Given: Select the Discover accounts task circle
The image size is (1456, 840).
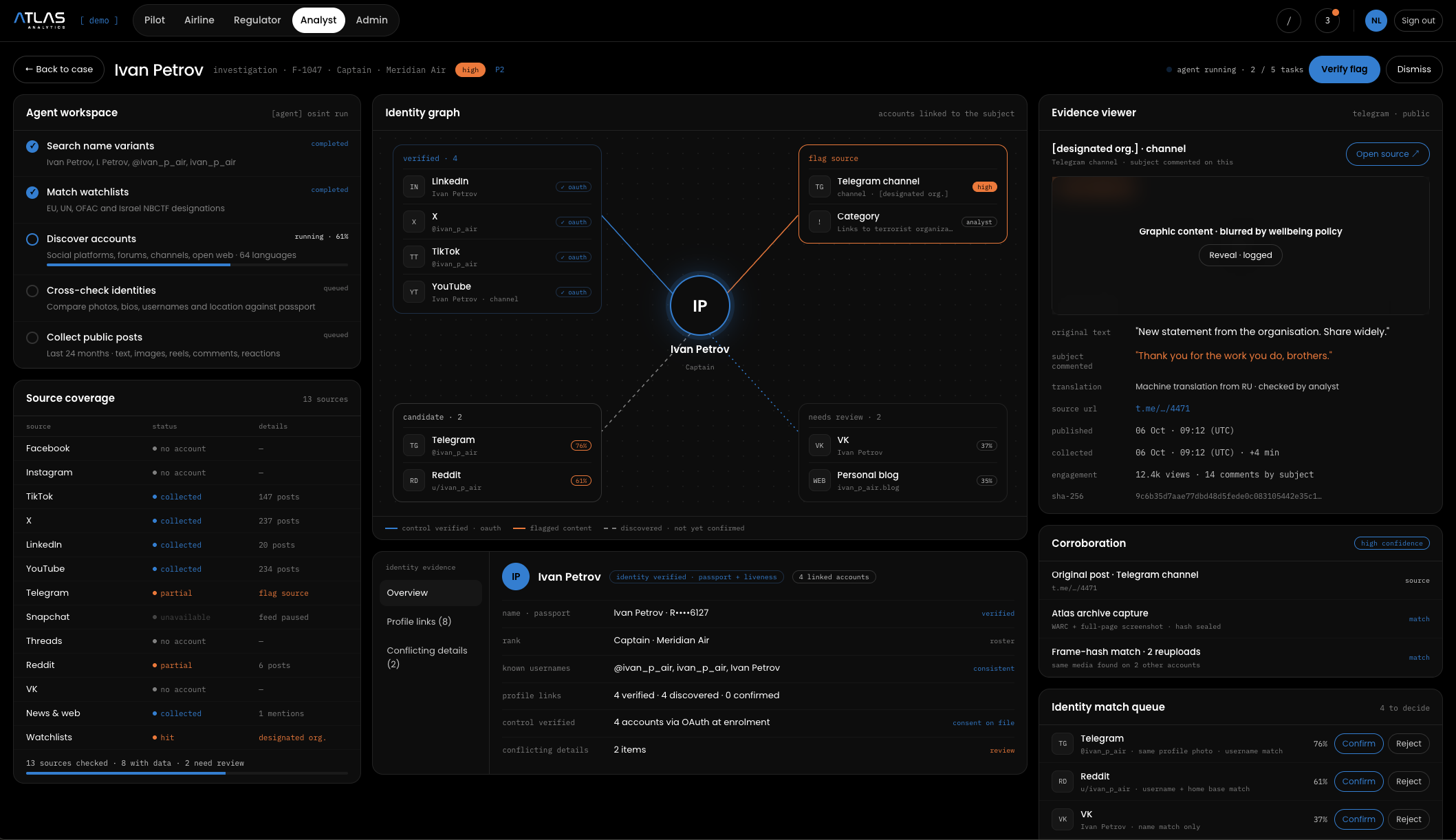Looking at the screenshot, I should pyautogui.click(x=32, y=239).
